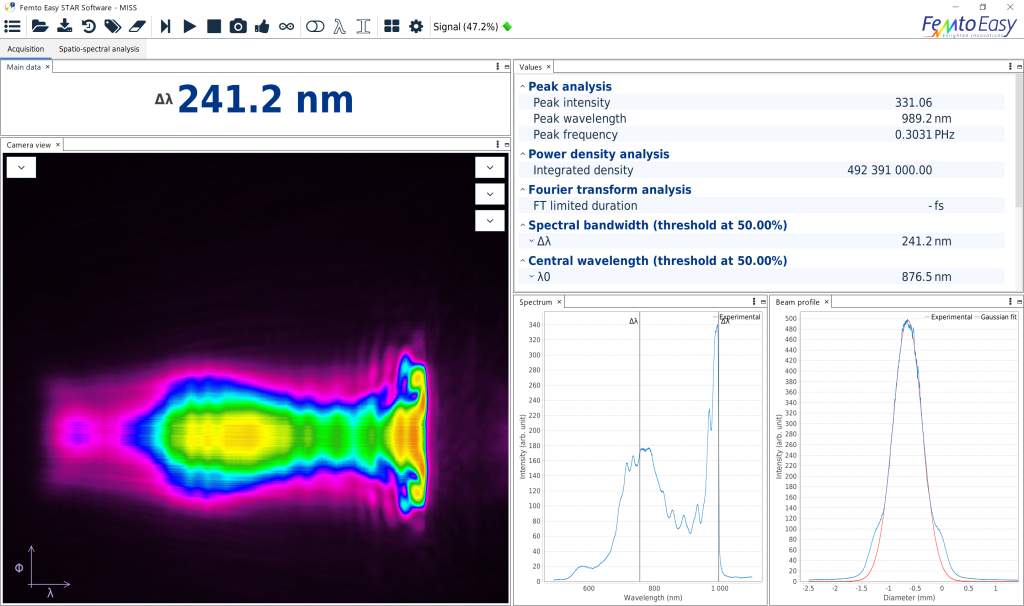1024x606 pixels.
Task: Click the tags icon in the toolbar
Action: pos(112,26)
